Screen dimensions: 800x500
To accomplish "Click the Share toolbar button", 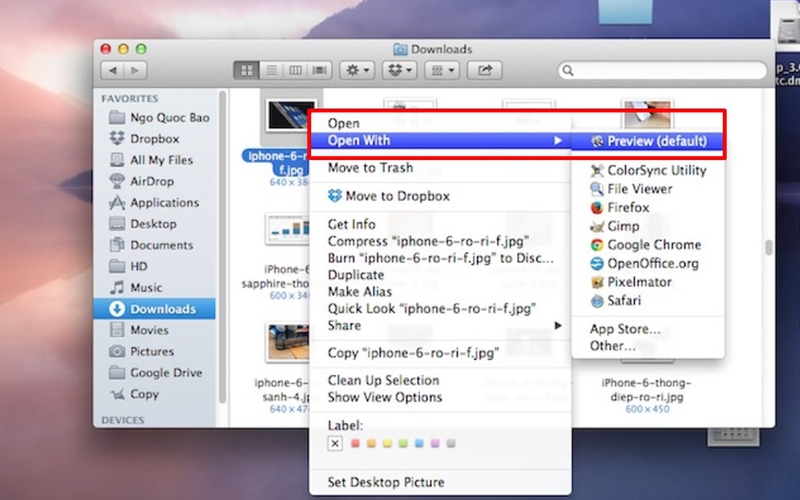I will (484, 70).
